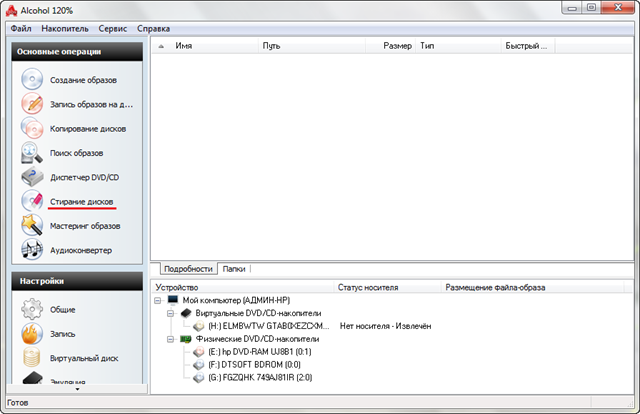Click the Быстрый column header

(528, 46)
